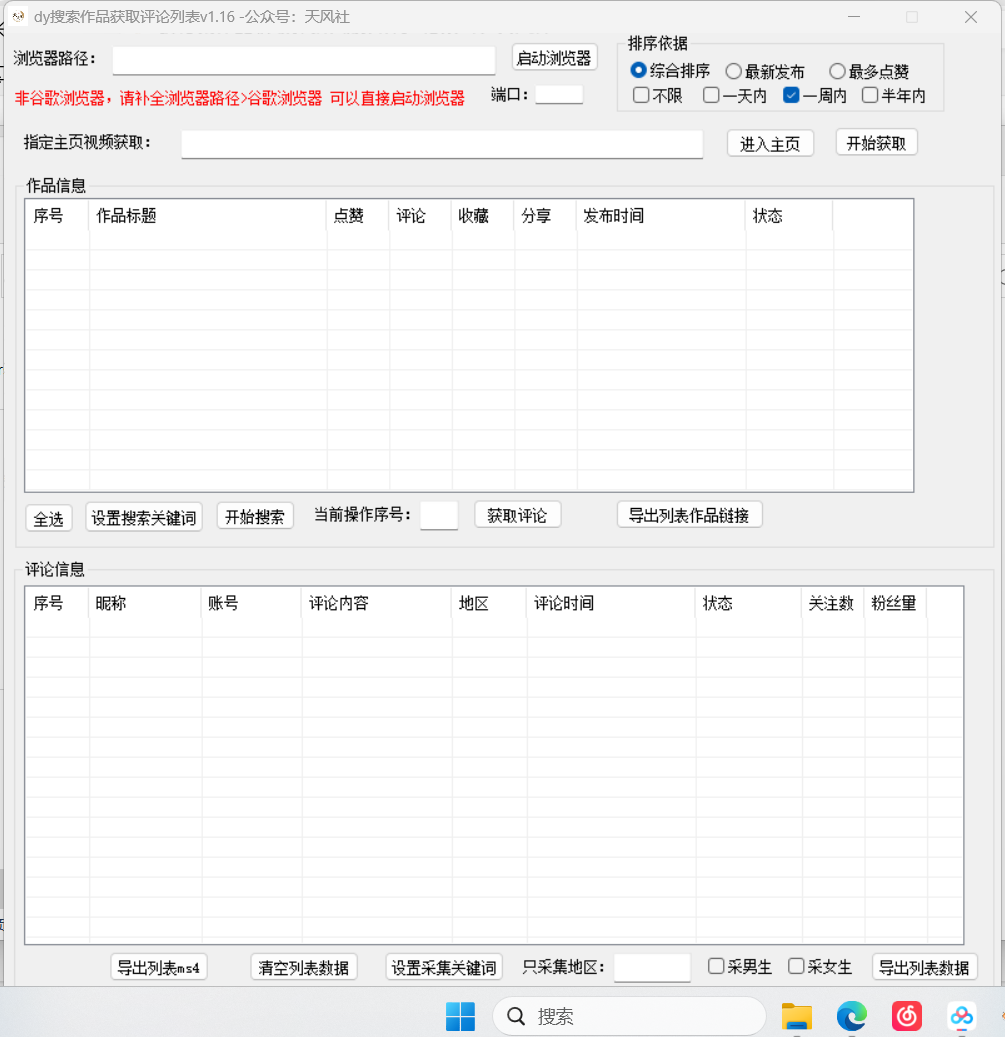The height and width of the screenshot is (1037, 1005).
Task: Click inside the 端口 input field
Action: coord(559,94)
